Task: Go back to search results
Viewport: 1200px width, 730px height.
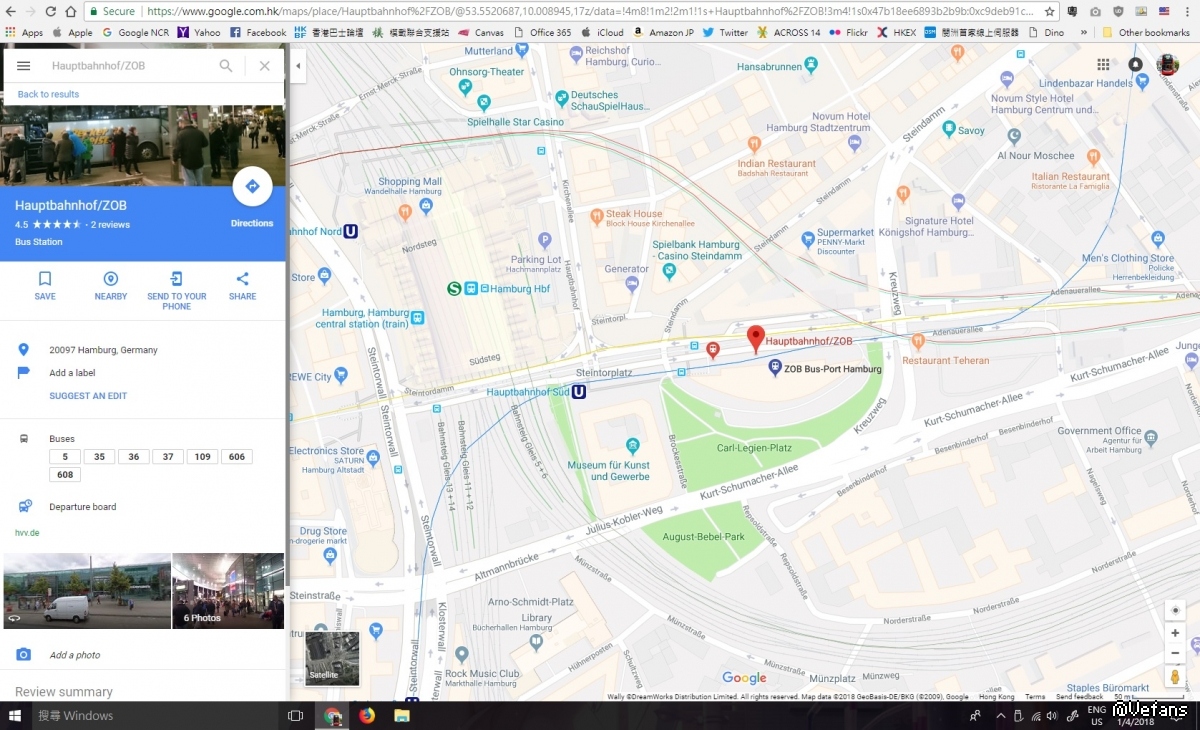Action: (x=48, y=94)
